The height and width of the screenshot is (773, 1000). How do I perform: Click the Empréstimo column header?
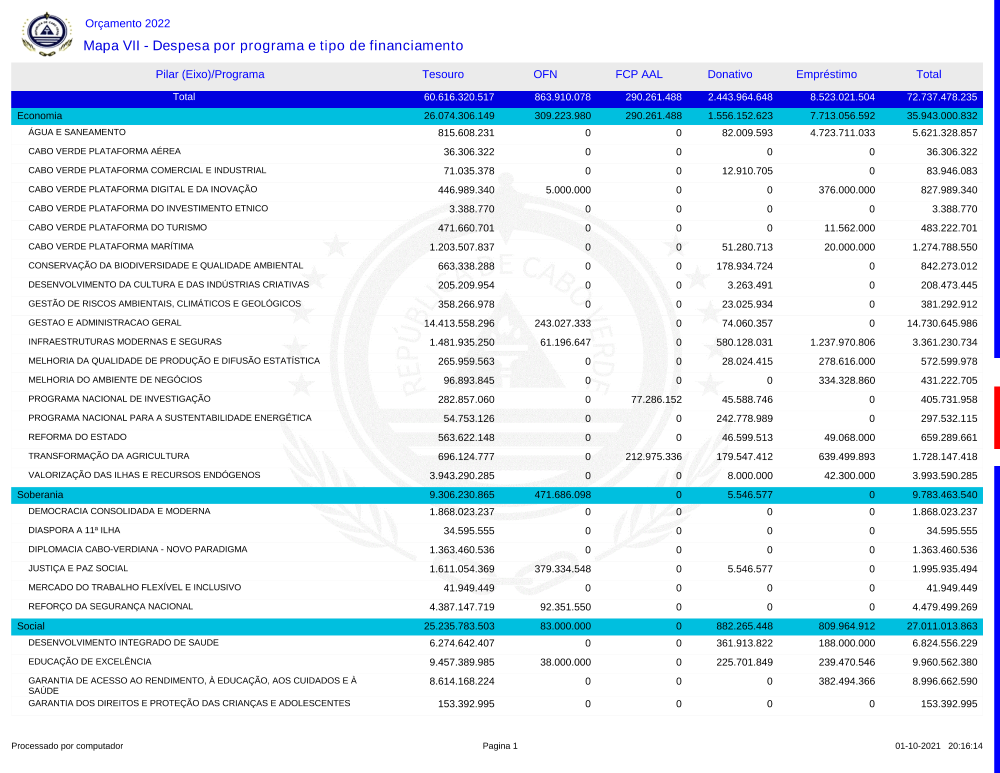pyautogui.click(x=826, y=74)
